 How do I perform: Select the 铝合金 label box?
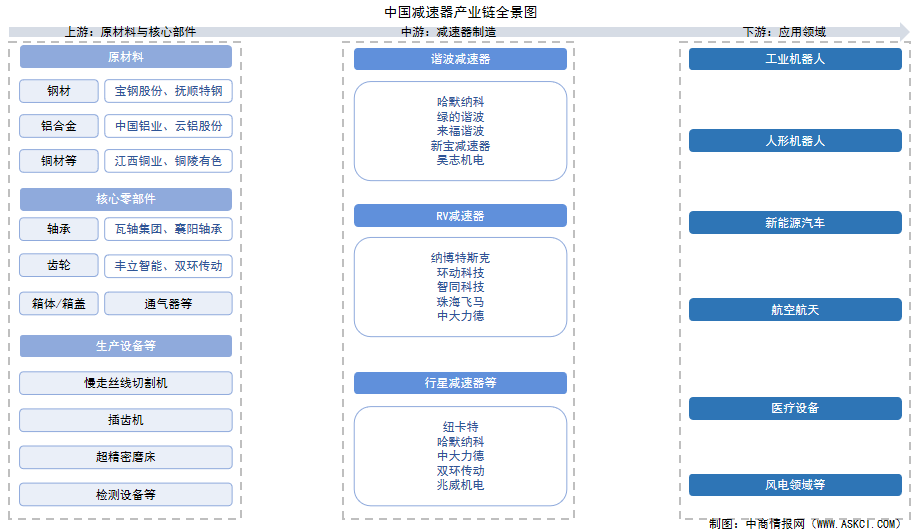[x=59, y=125]
